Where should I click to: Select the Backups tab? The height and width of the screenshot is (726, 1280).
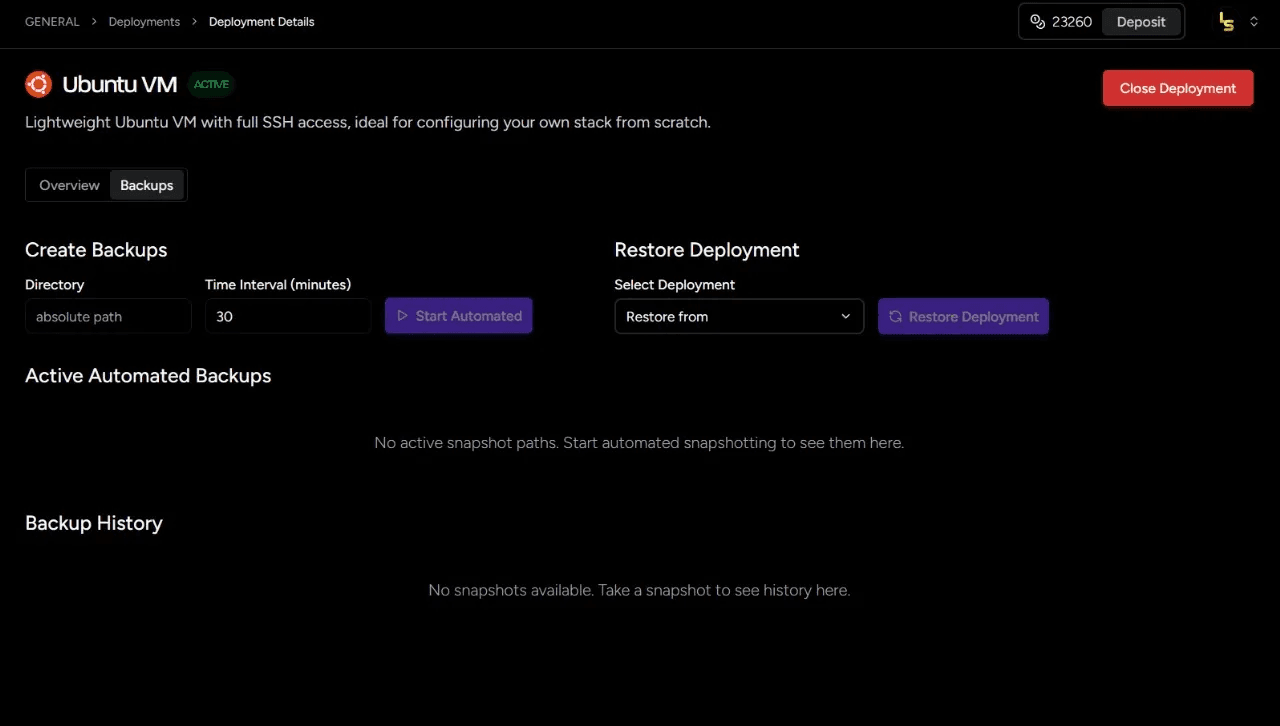tap(146, 184)
